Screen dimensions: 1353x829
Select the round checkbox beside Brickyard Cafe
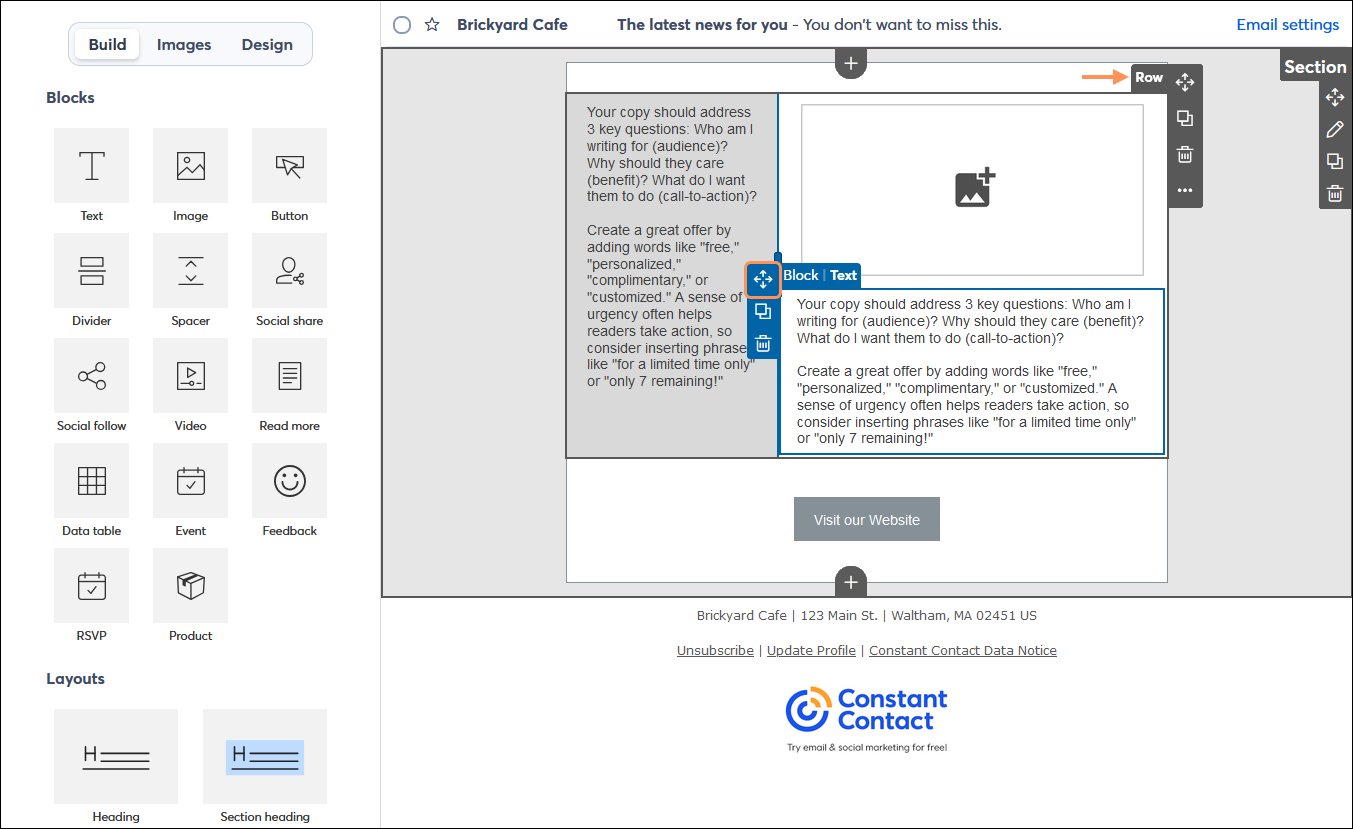tap(402, 25)
